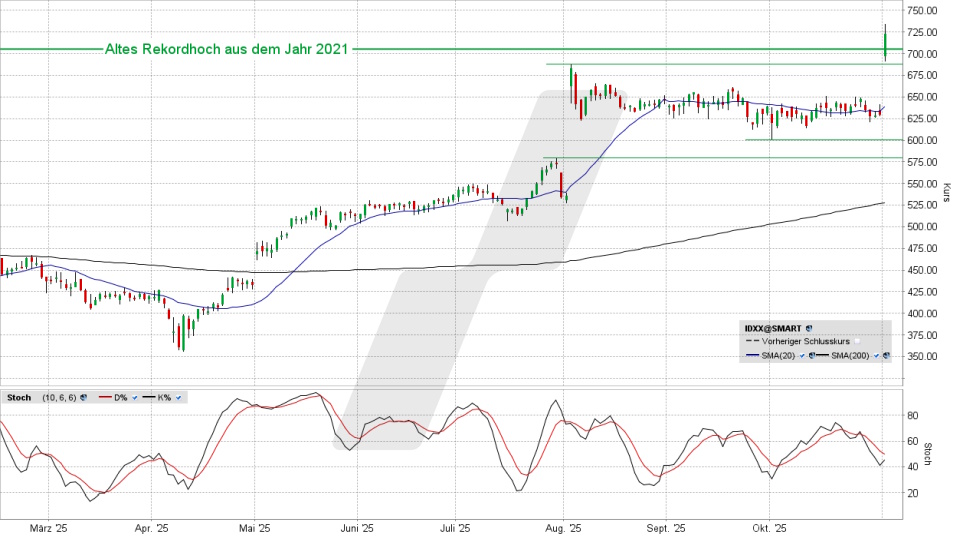Click the Aug. '25 date axis label
Viewport: 960px width, 540px height.
pyautogui.click(x=562, y=528)
